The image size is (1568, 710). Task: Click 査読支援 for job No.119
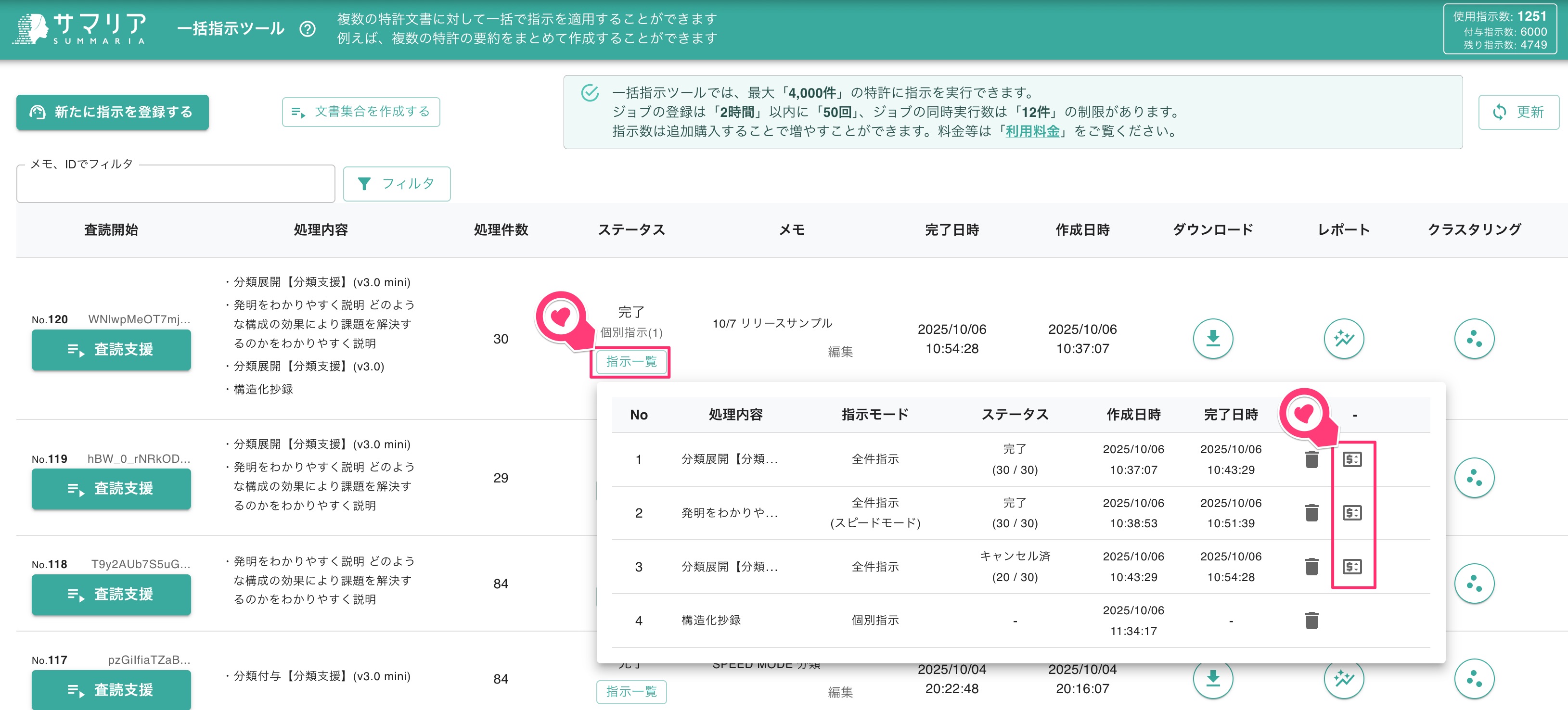point(111,489)
